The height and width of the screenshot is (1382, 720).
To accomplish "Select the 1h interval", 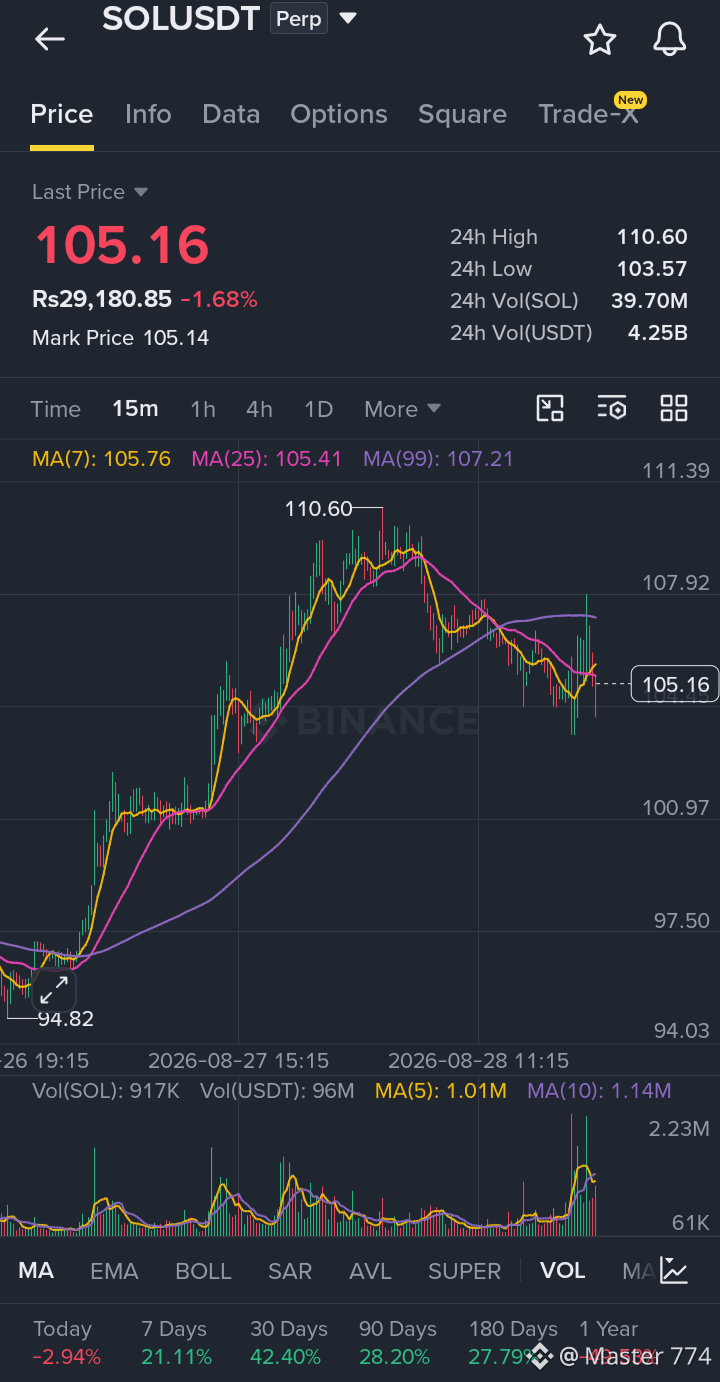I will point(203,409).
